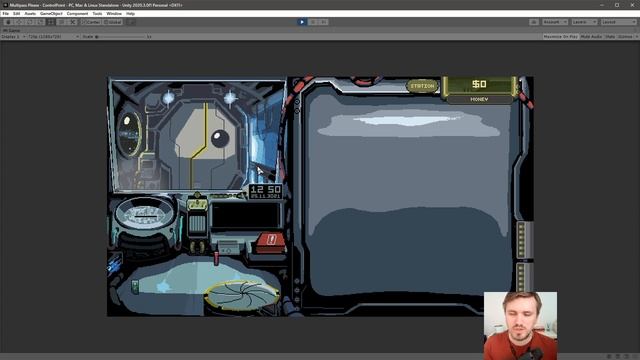
Task: Open the Layers dropdown
Action: 584,22
